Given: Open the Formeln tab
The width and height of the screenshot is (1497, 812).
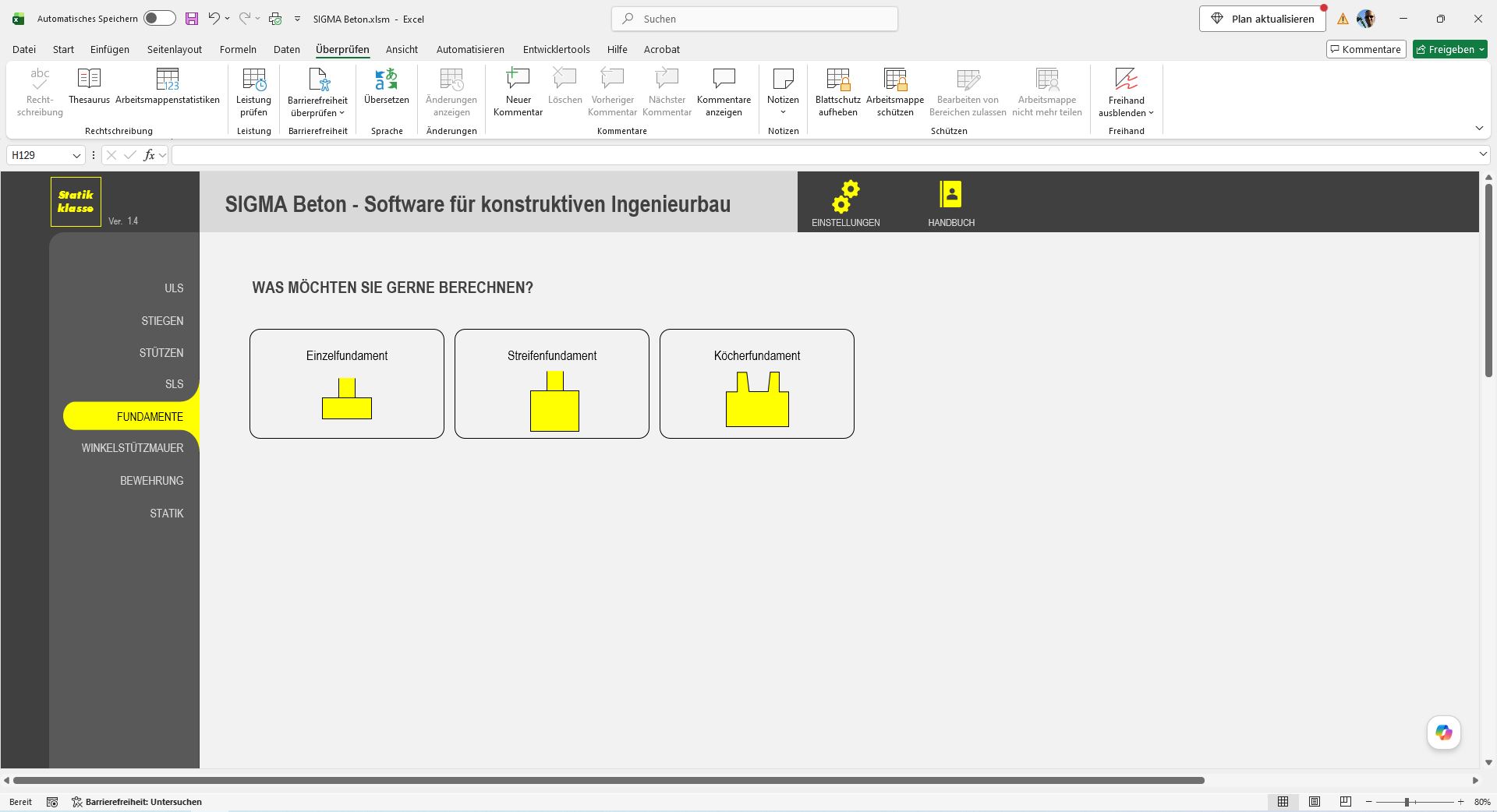Looking at the screenshot, I should click(x=238, y=49).
